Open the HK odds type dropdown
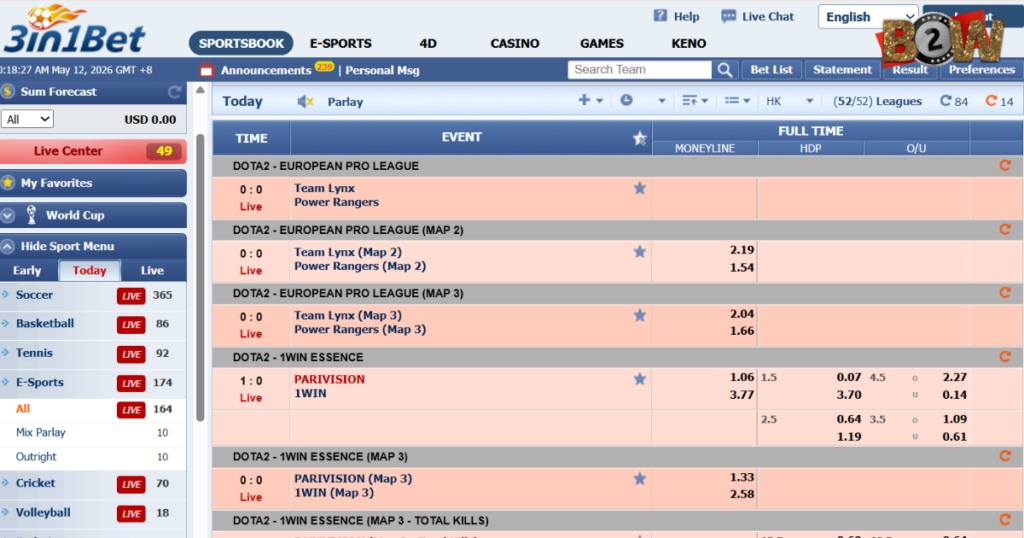 (790, 101)
